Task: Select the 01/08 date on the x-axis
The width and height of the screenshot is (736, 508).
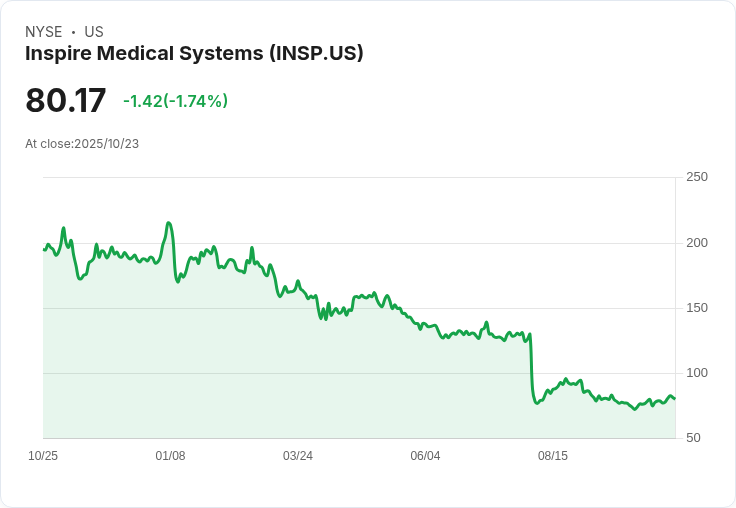Action: pyautogui.click(x=170, y=456)
